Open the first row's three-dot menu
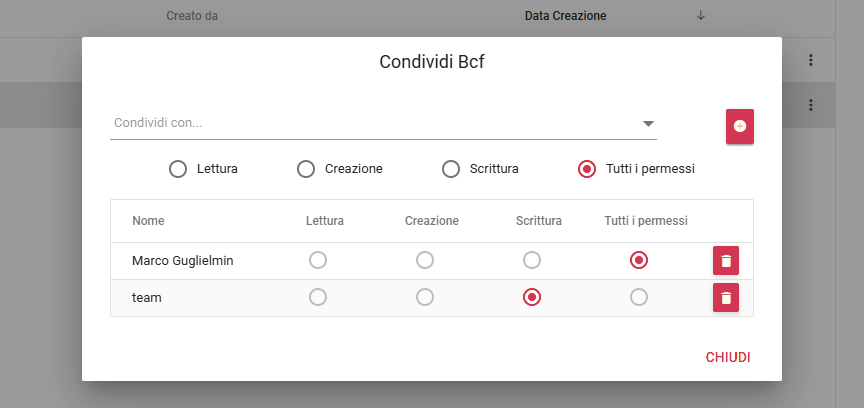This screenshot has height=408, width=864. coord(810,61)
